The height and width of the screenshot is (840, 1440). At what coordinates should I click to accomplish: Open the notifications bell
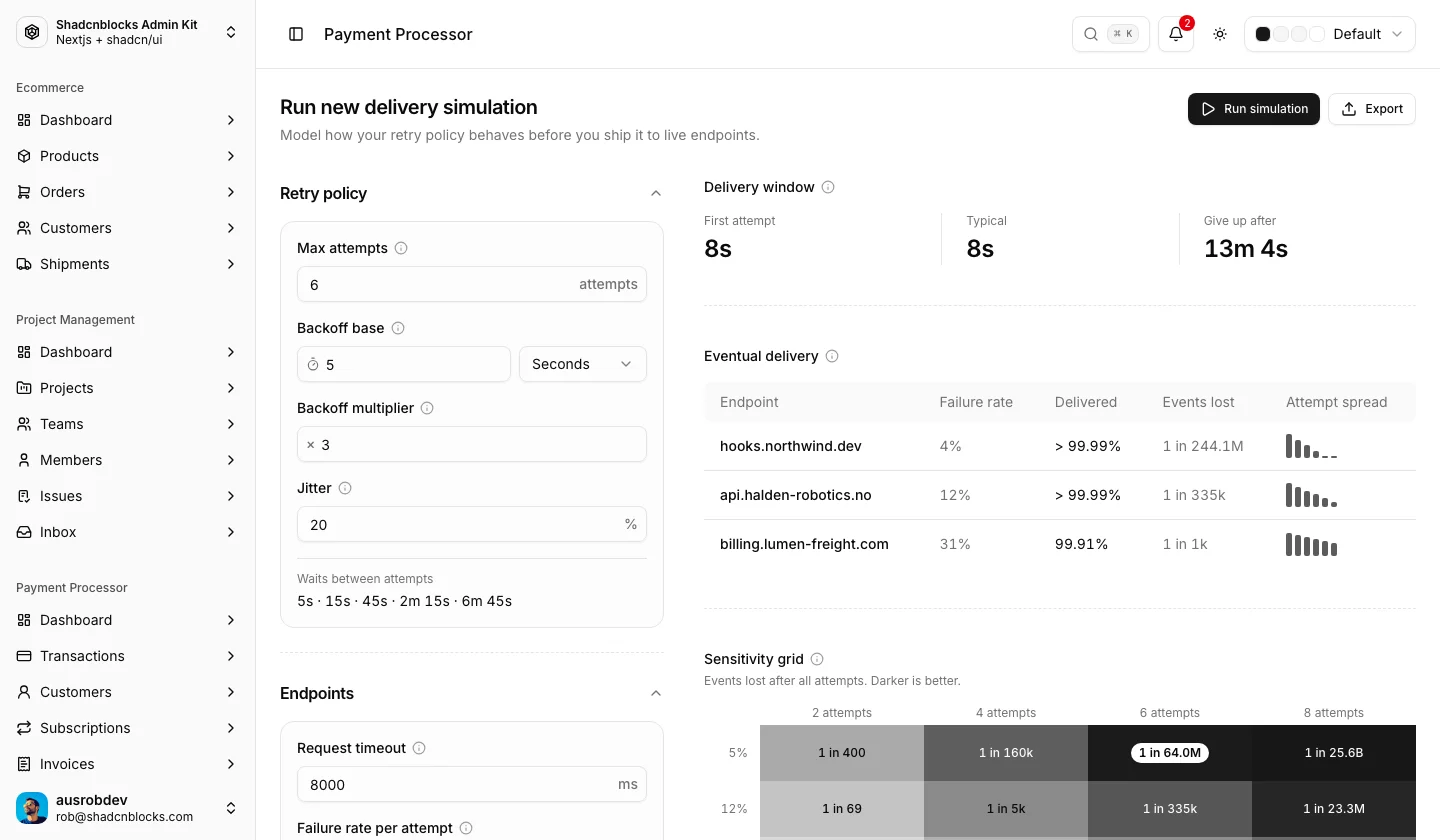[x=1176, y=34]
